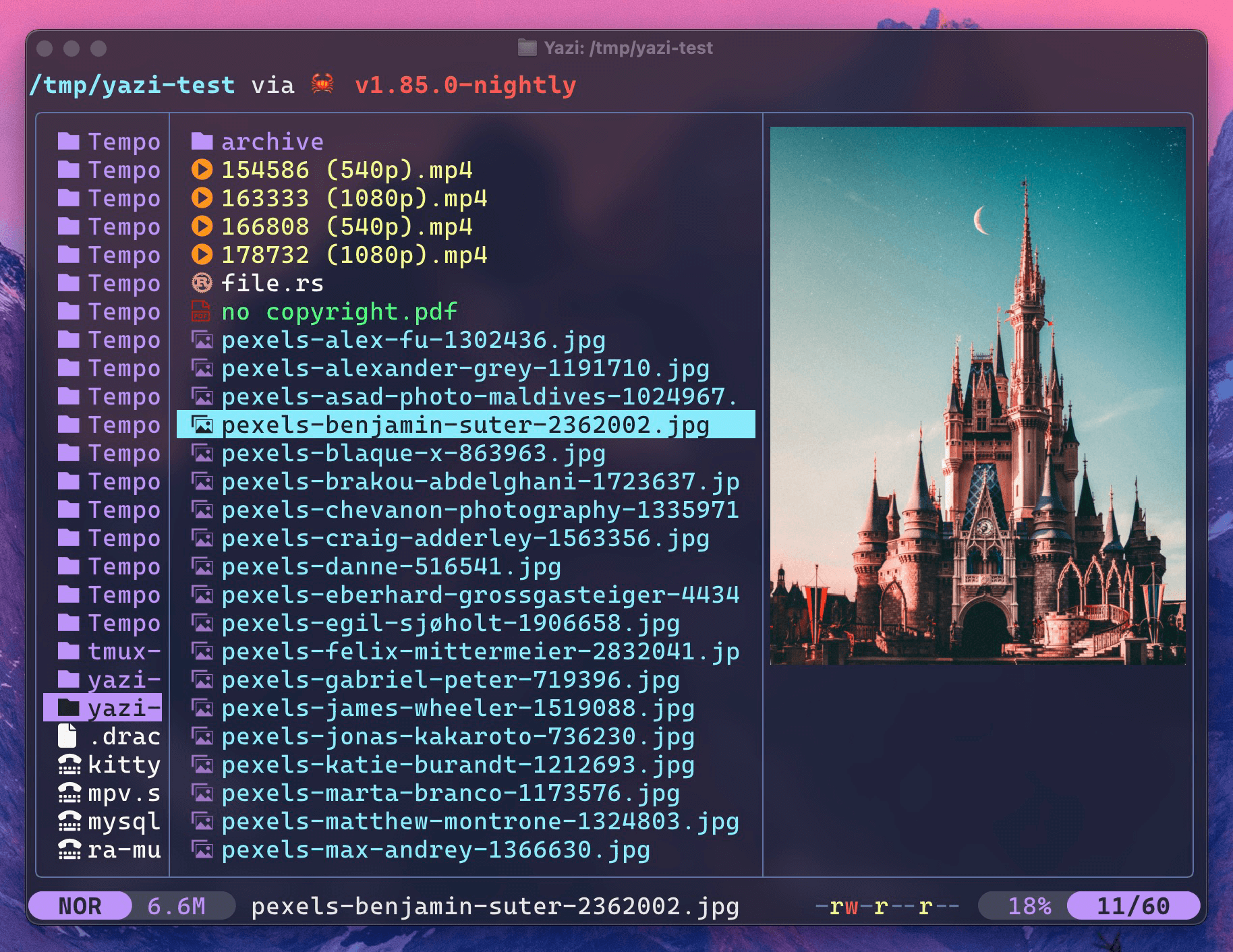Screen dimensions: 1233x952
Task: Select 178732 (1080p).mp4 video file
Action: click(353, 255)
